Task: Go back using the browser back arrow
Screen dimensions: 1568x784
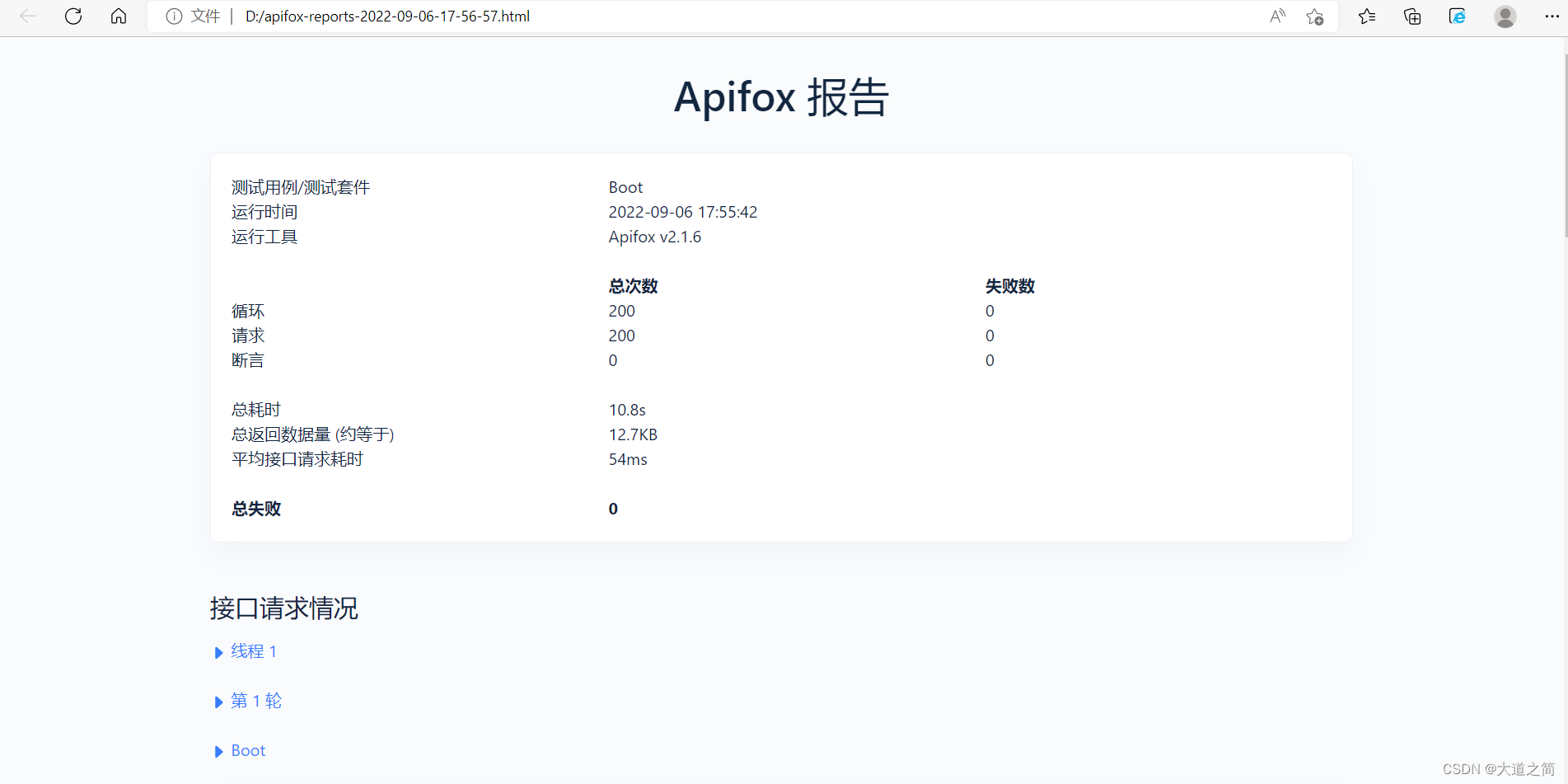Action: (x=28, y=16)
